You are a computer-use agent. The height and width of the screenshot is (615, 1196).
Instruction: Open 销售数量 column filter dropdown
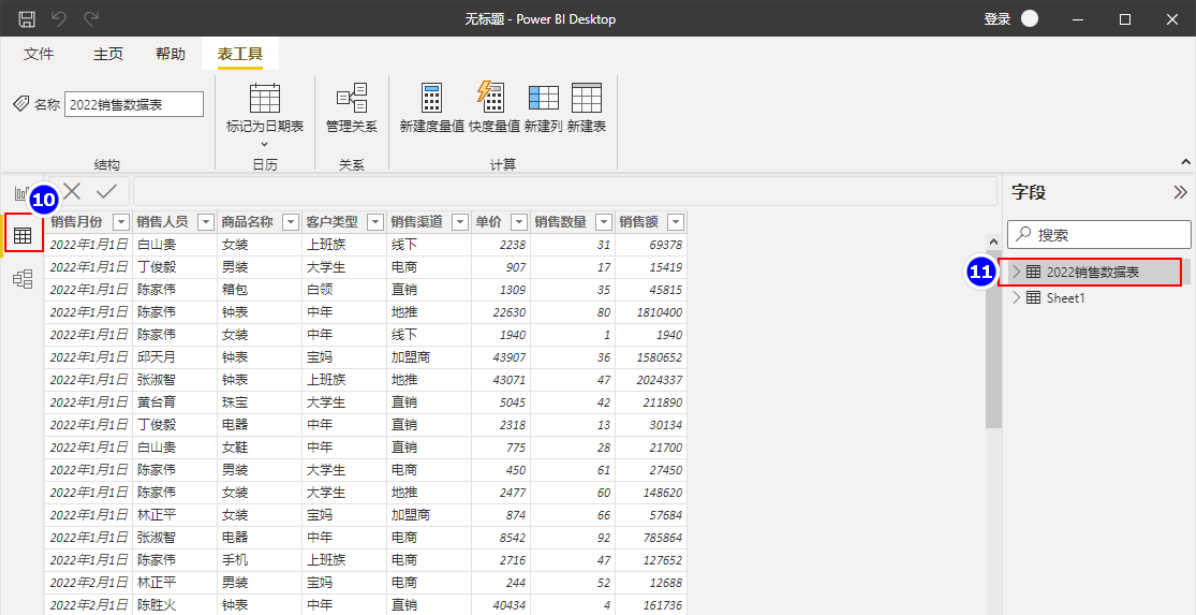click(604, 222)
